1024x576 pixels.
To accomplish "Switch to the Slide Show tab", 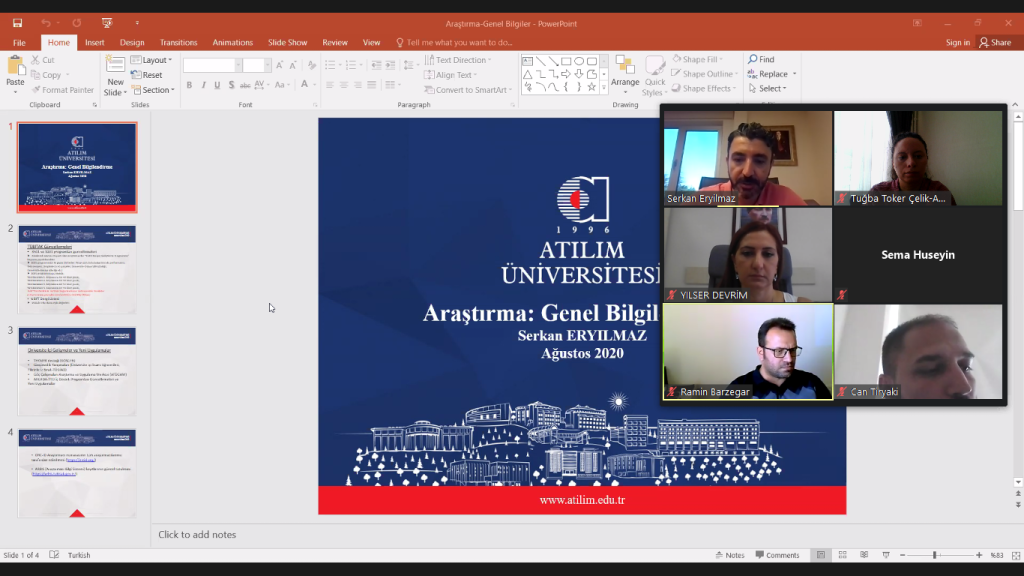I will point(287,42).
